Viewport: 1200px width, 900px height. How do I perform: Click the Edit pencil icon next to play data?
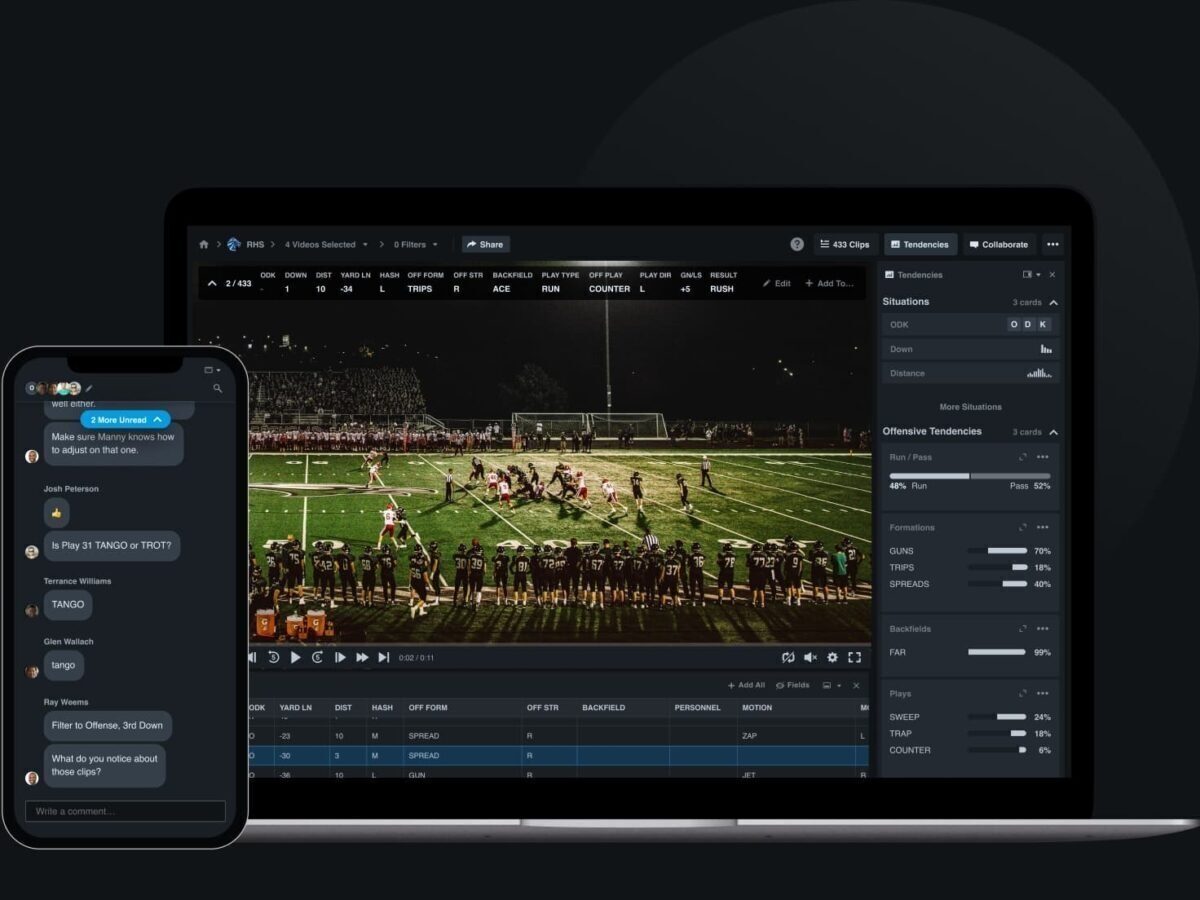coord(769,283)
